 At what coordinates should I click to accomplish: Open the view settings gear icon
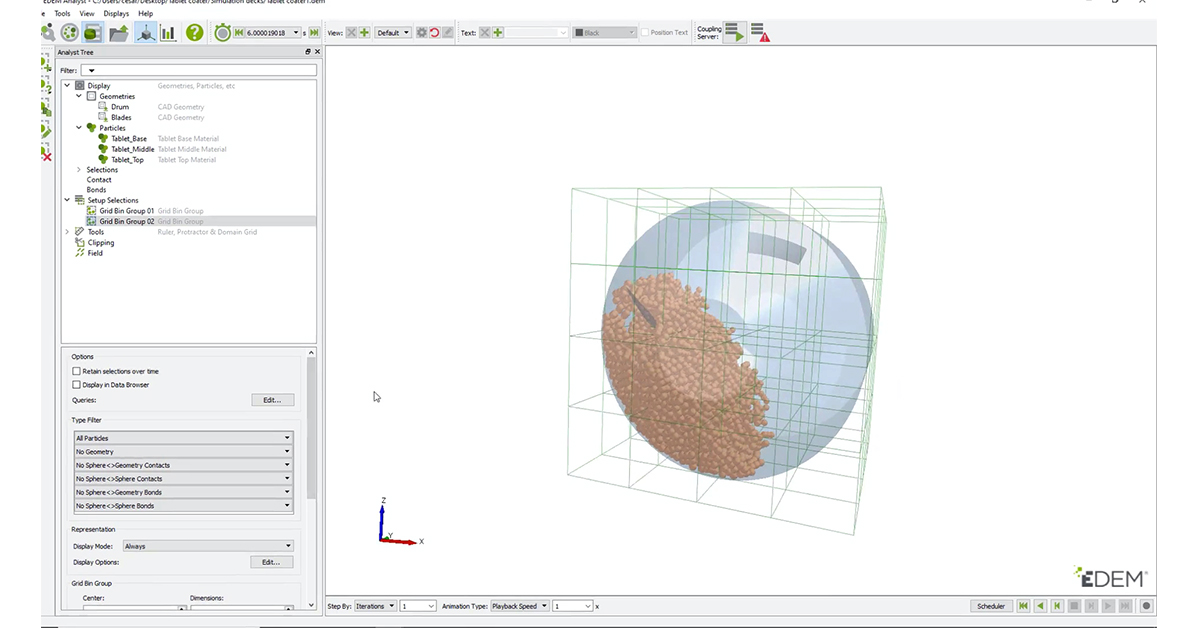pyautogui.click(x=422, y=33)
